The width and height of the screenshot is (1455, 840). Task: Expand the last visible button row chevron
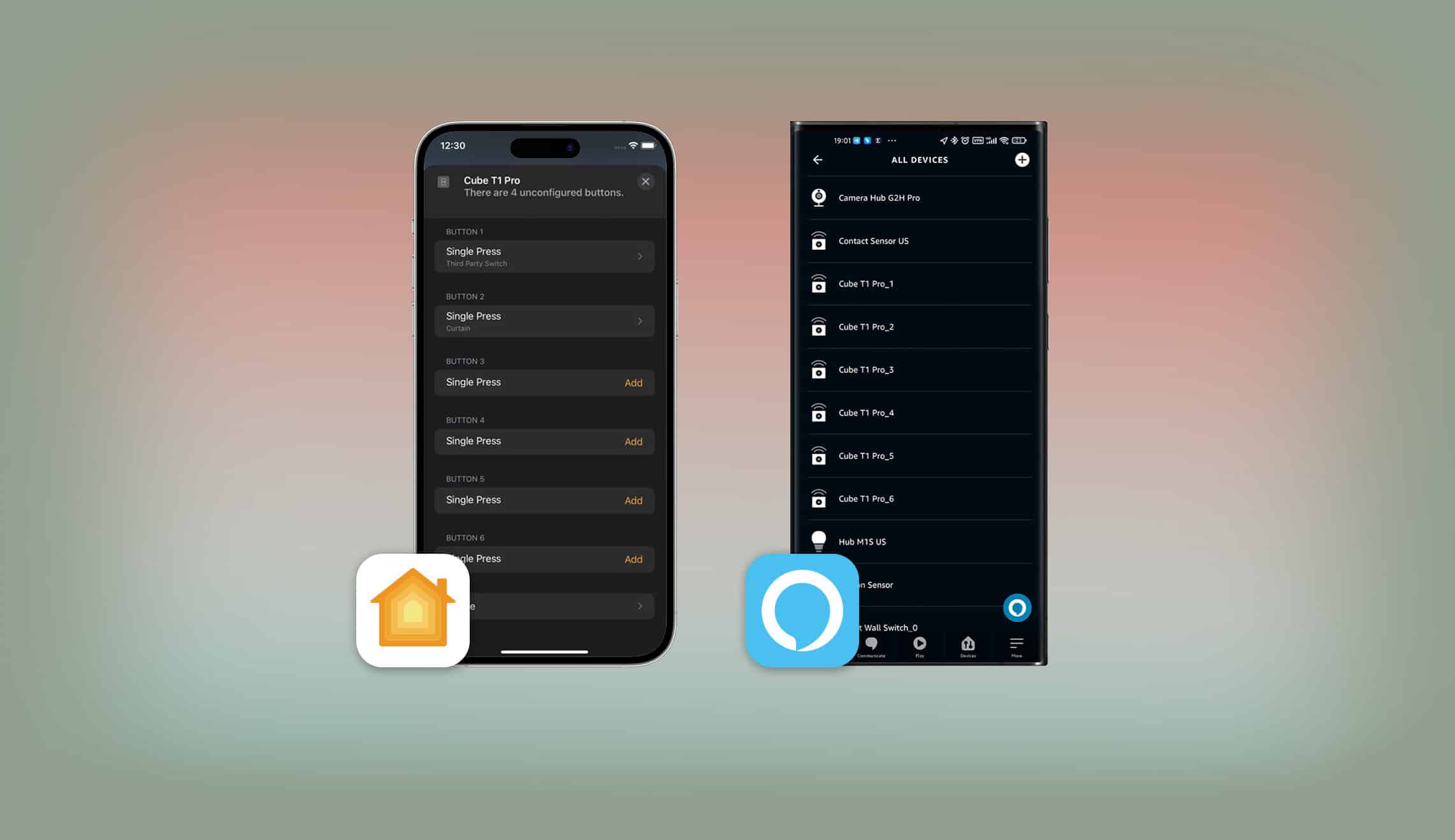point(641,605)
